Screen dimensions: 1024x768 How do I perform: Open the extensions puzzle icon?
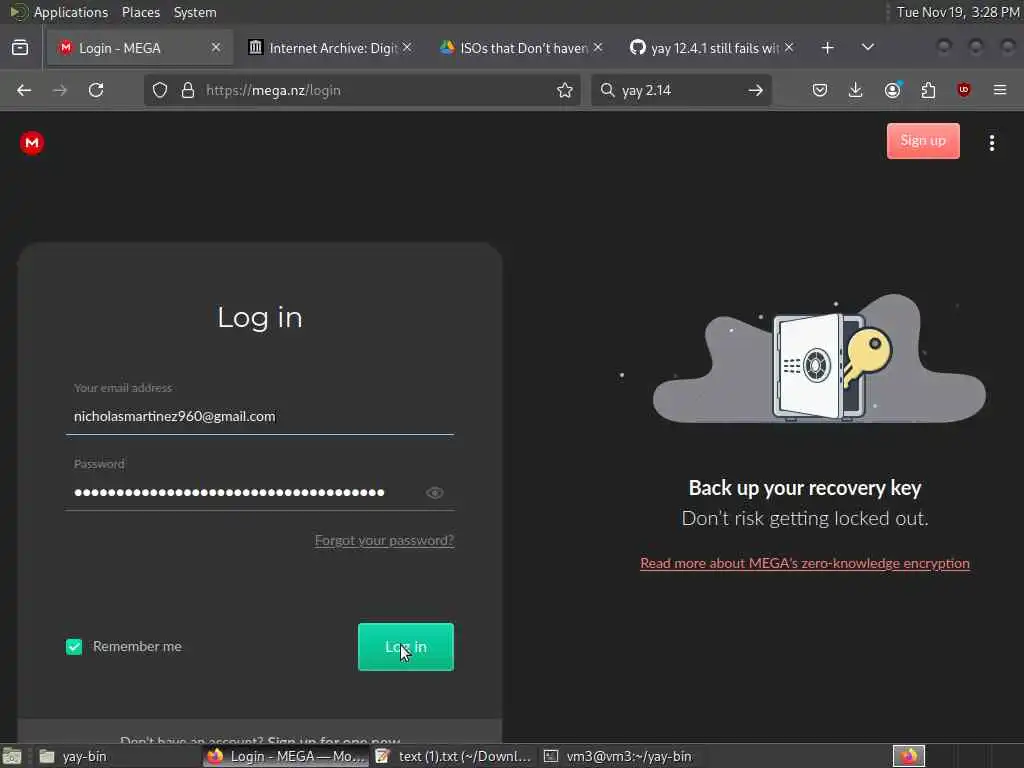[928, 90]
